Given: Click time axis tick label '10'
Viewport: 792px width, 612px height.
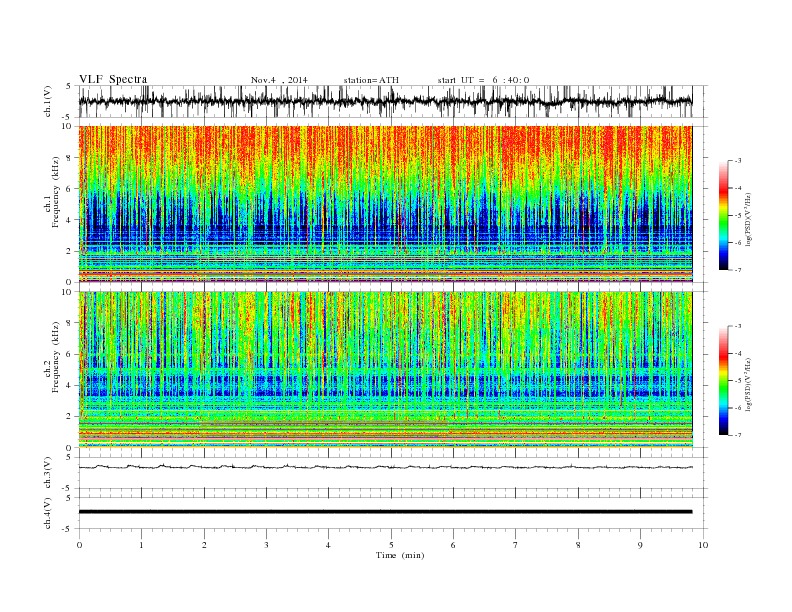Looking at the screenshot, I should coord(703,545).
